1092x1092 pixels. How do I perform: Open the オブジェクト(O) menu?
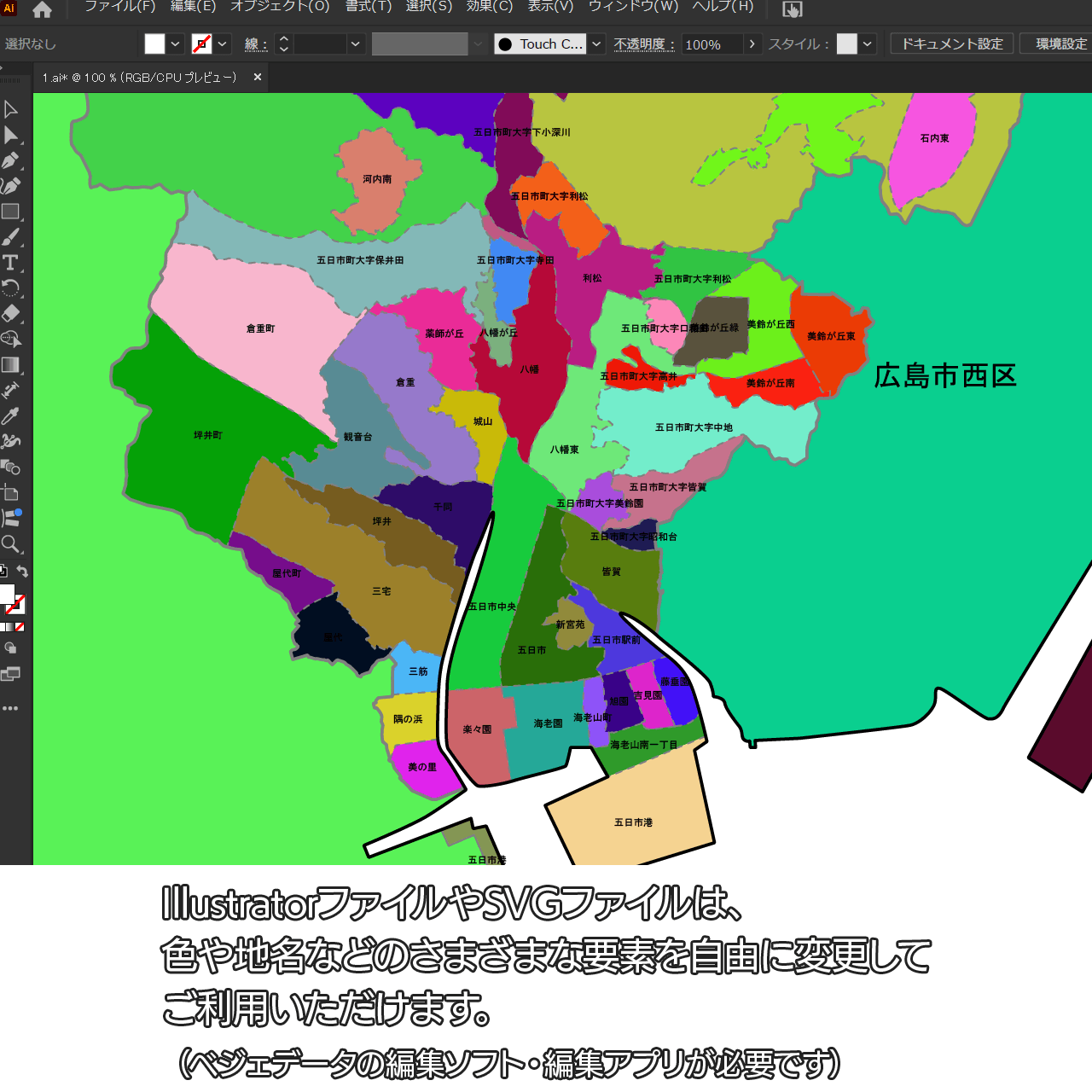click(280, 7)
